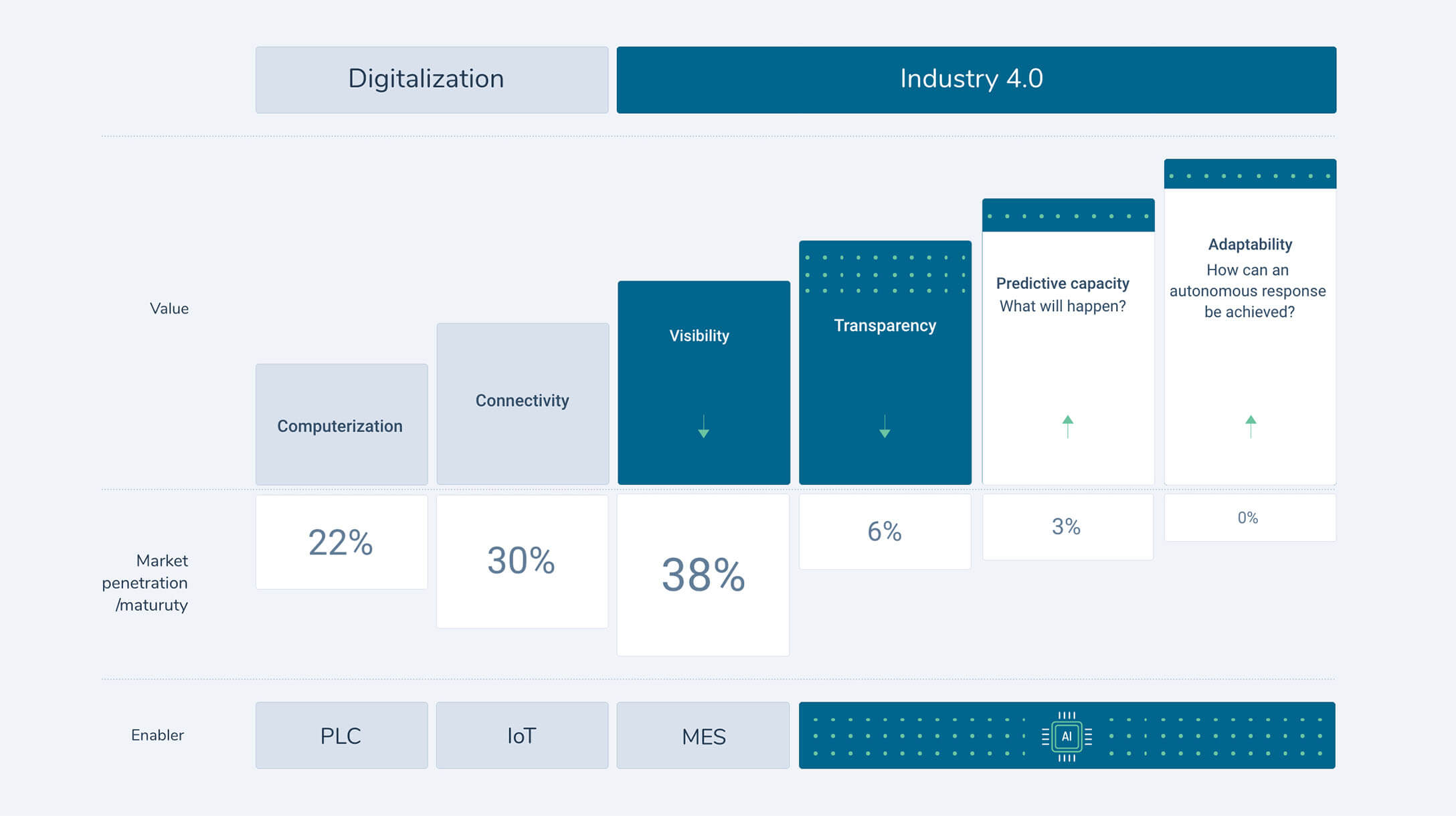
Task: Click the dotted strip atop Adaptability
Action: [1250, 175]
